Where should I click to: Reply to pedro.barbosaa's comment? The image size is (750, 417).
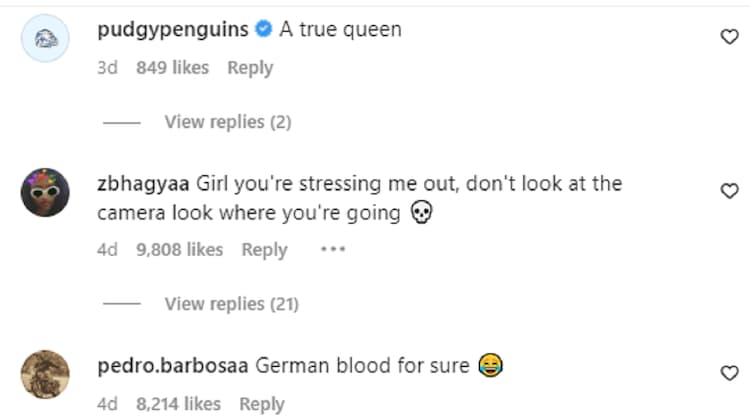(262, 404)
